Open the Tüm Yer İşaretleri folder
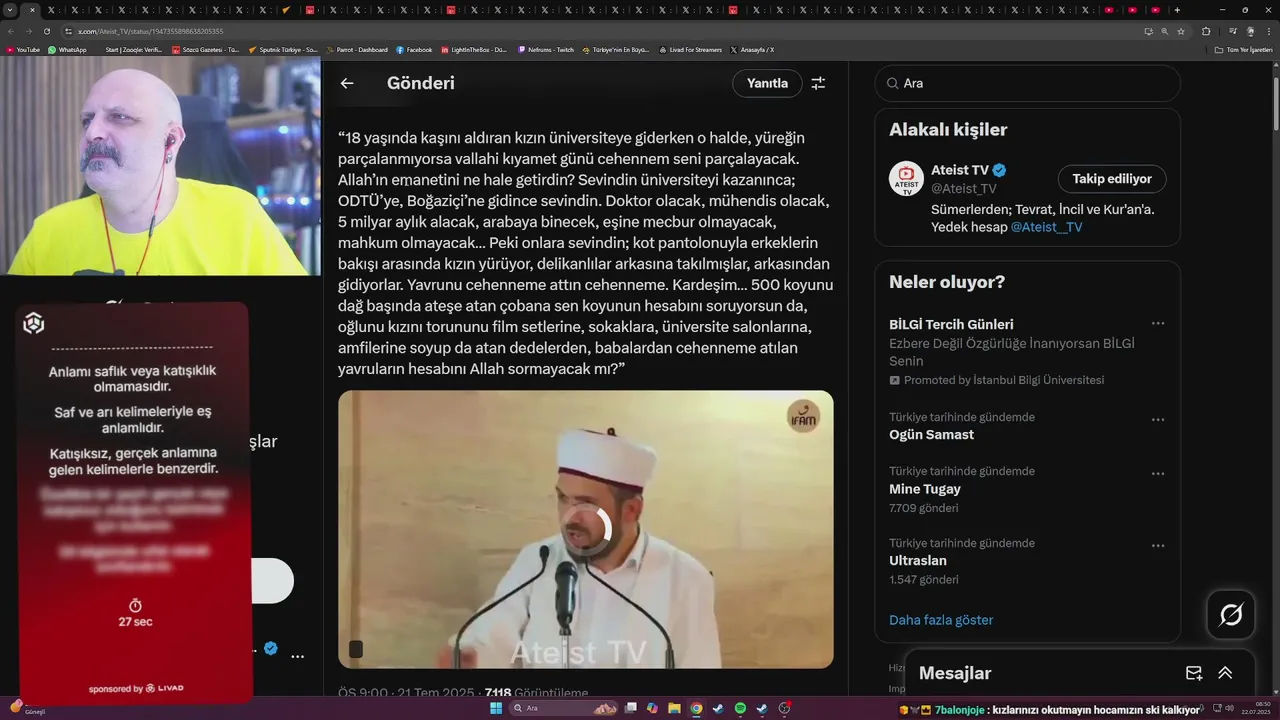The image size is (1280, 720). (1243, 49)
